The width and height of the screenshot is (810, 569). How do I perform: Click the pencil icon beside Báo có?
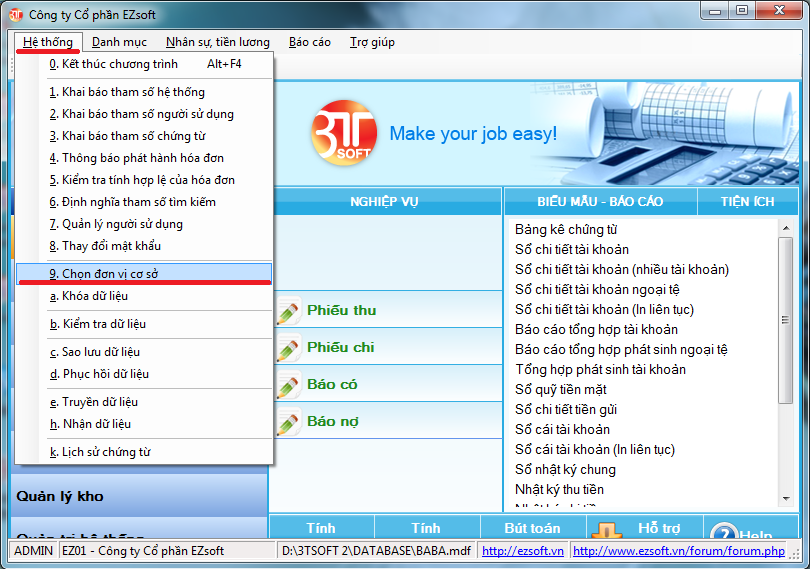[x=288, y=385]
